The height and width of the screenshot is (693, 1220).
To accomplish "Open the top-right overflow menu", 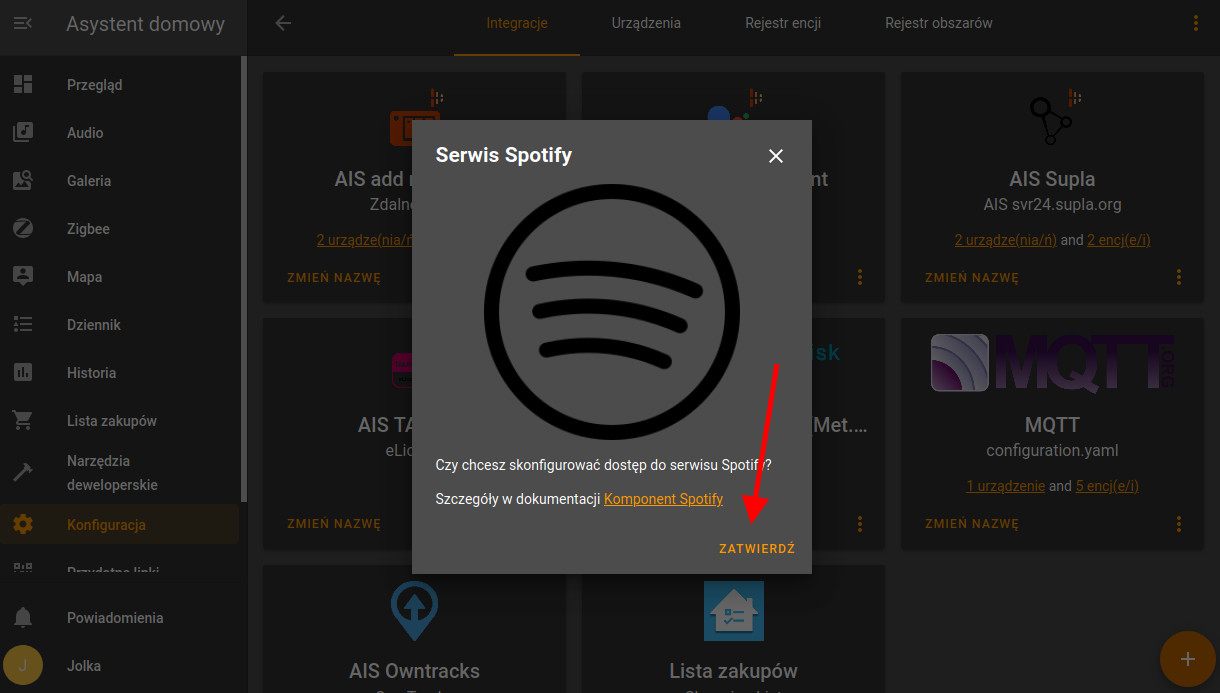I will [x=1196, y=23].
